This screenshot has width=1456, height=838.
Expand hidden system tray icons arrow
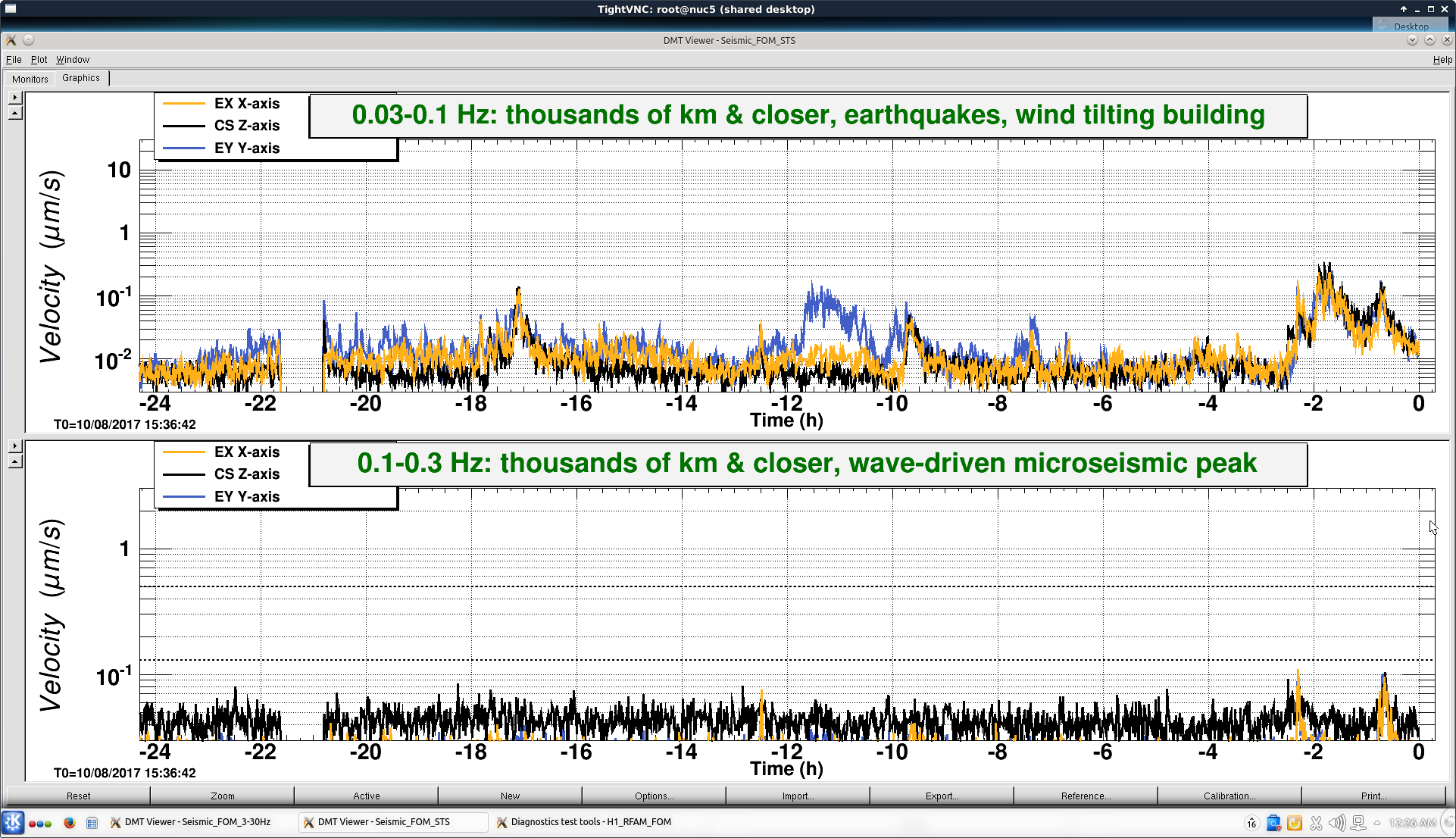tap(1377, 823)
